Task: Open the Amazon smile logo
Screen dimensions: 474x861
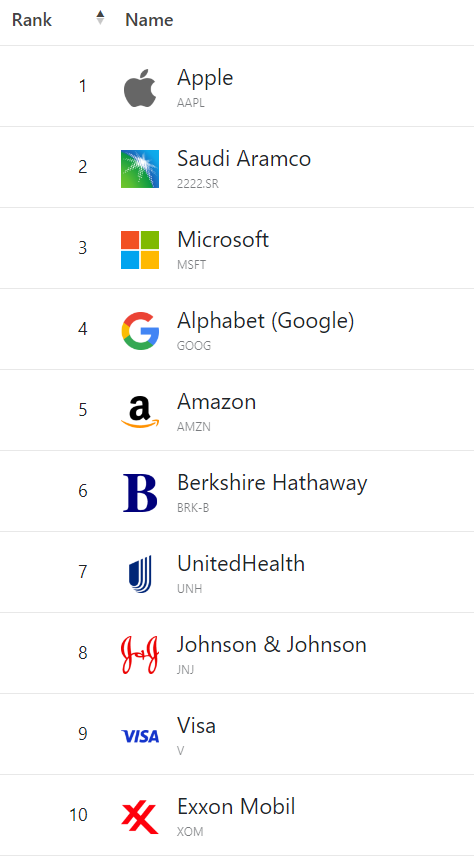Action: tap(140, 412)
